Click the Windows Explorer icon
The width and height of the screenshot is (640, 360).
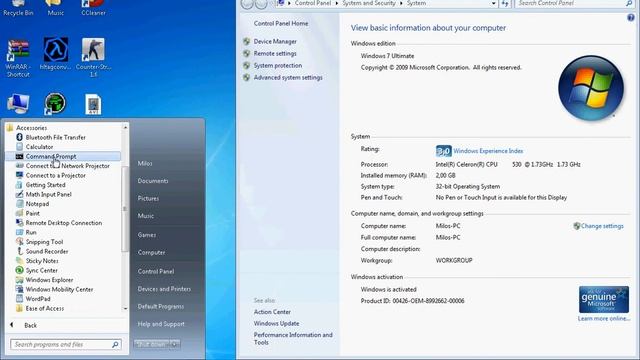[x=19, y=280]
